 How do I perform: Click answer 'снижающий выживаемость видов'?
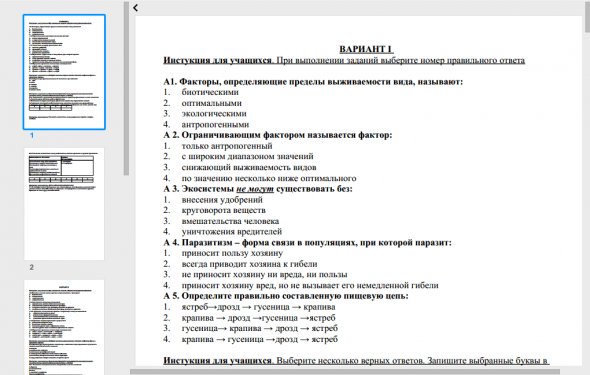tap(249, 167)
